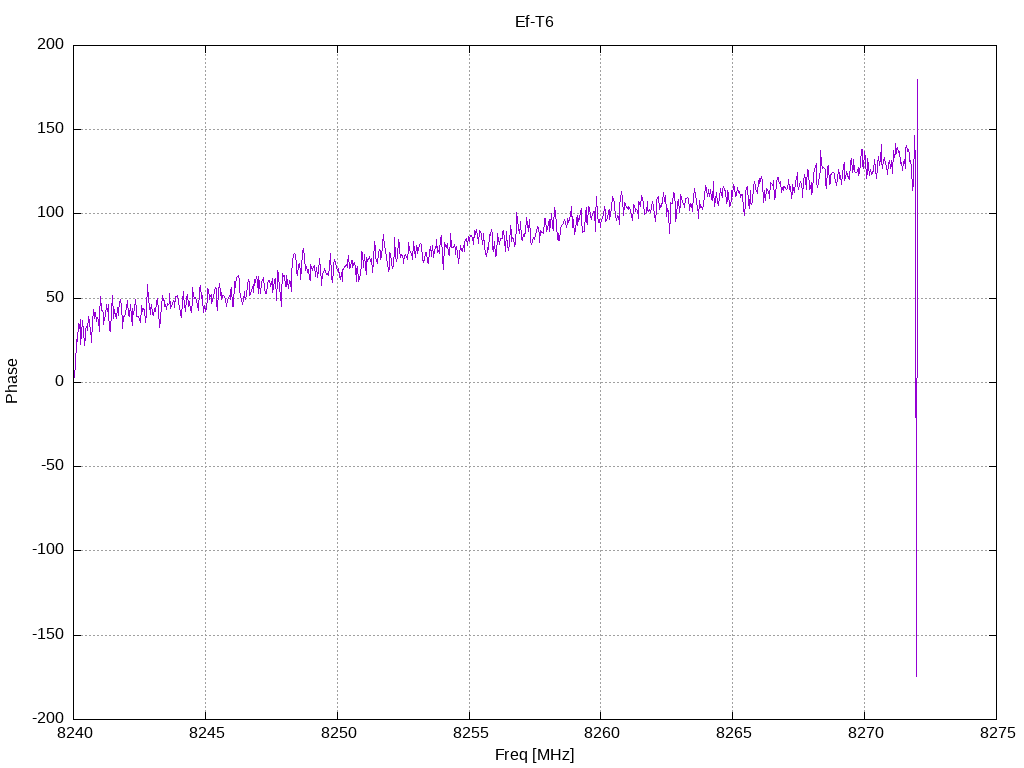Select the 8240 x-axis tick label
This screenshot has height=768, width=1024.
click(74, 735)
